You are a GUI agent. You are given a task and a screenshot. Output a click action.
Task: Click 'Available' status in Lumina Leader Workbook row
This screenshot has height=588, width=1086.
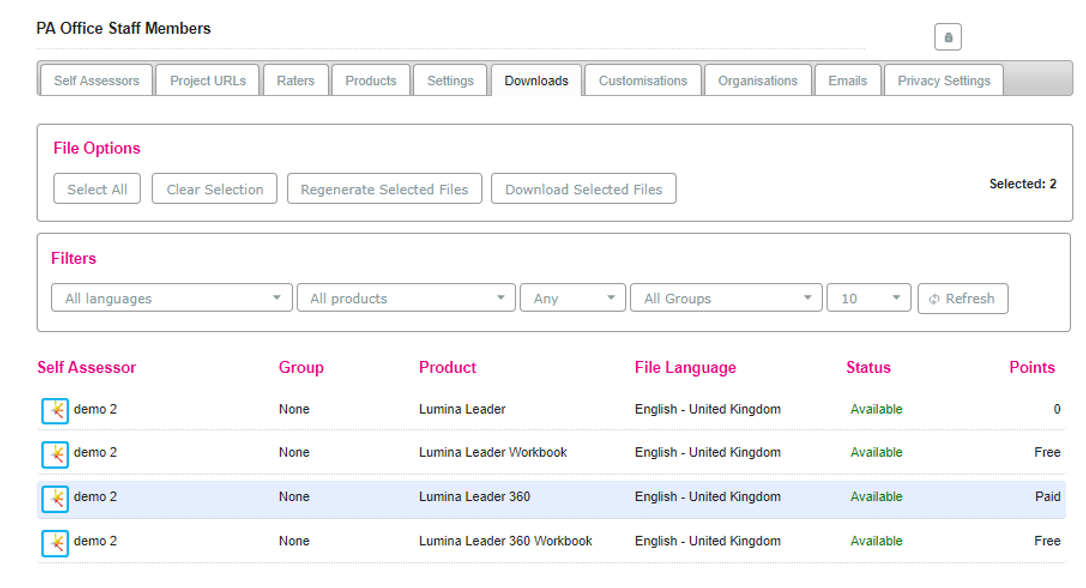tap(876, 452)
